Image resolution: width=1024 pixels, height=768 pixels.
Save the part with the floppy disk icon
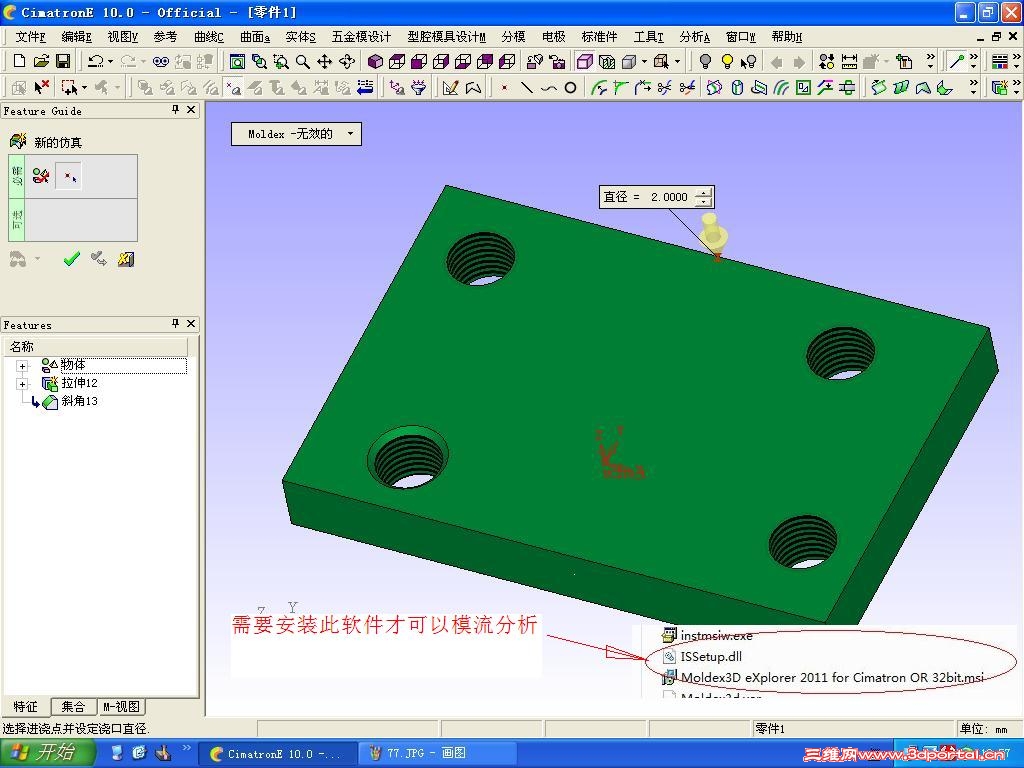[x=63, y=61]
